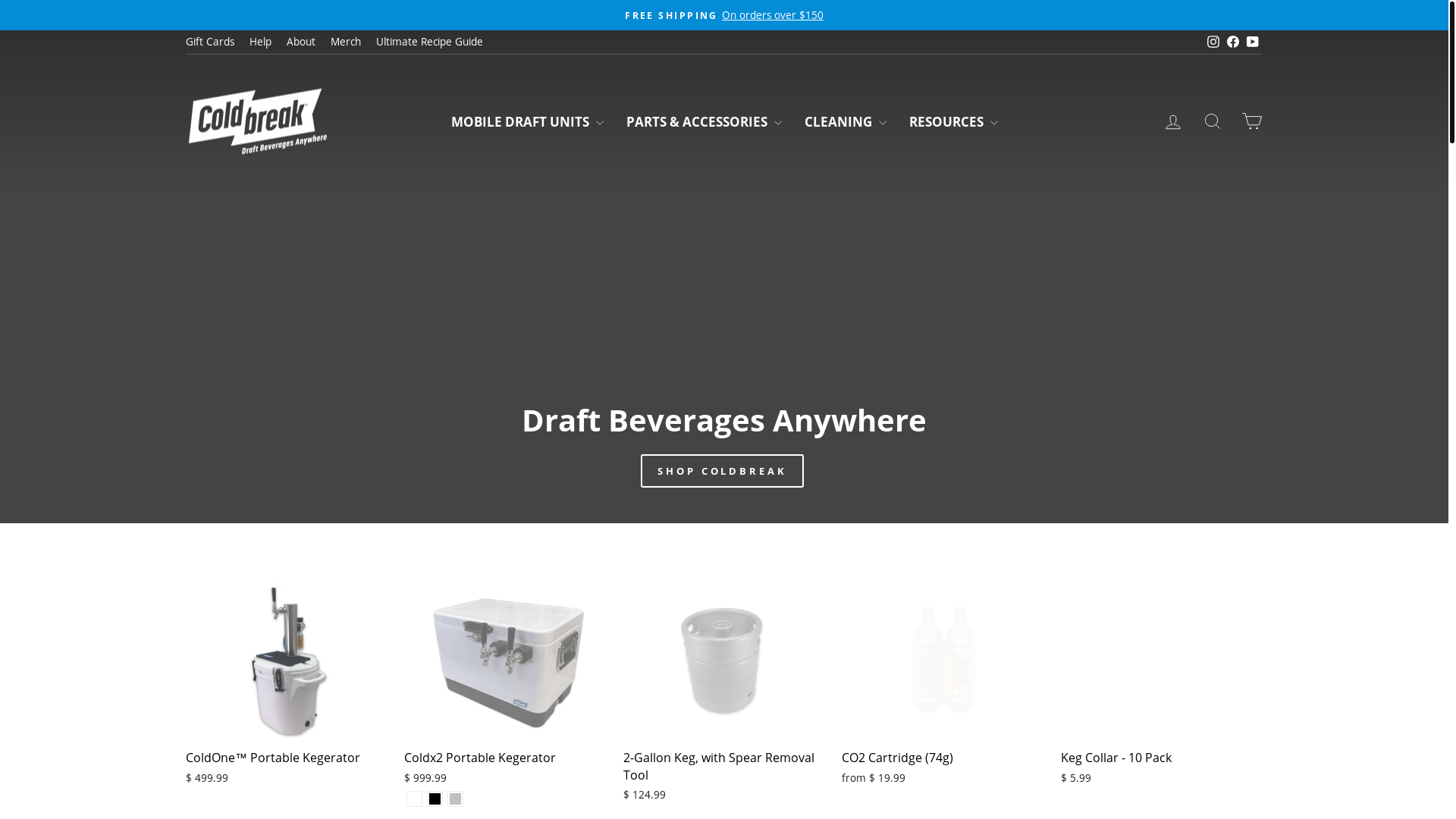Open the About page link
The width and height of the screenshot is (1456, 819).
click(300, 42)
